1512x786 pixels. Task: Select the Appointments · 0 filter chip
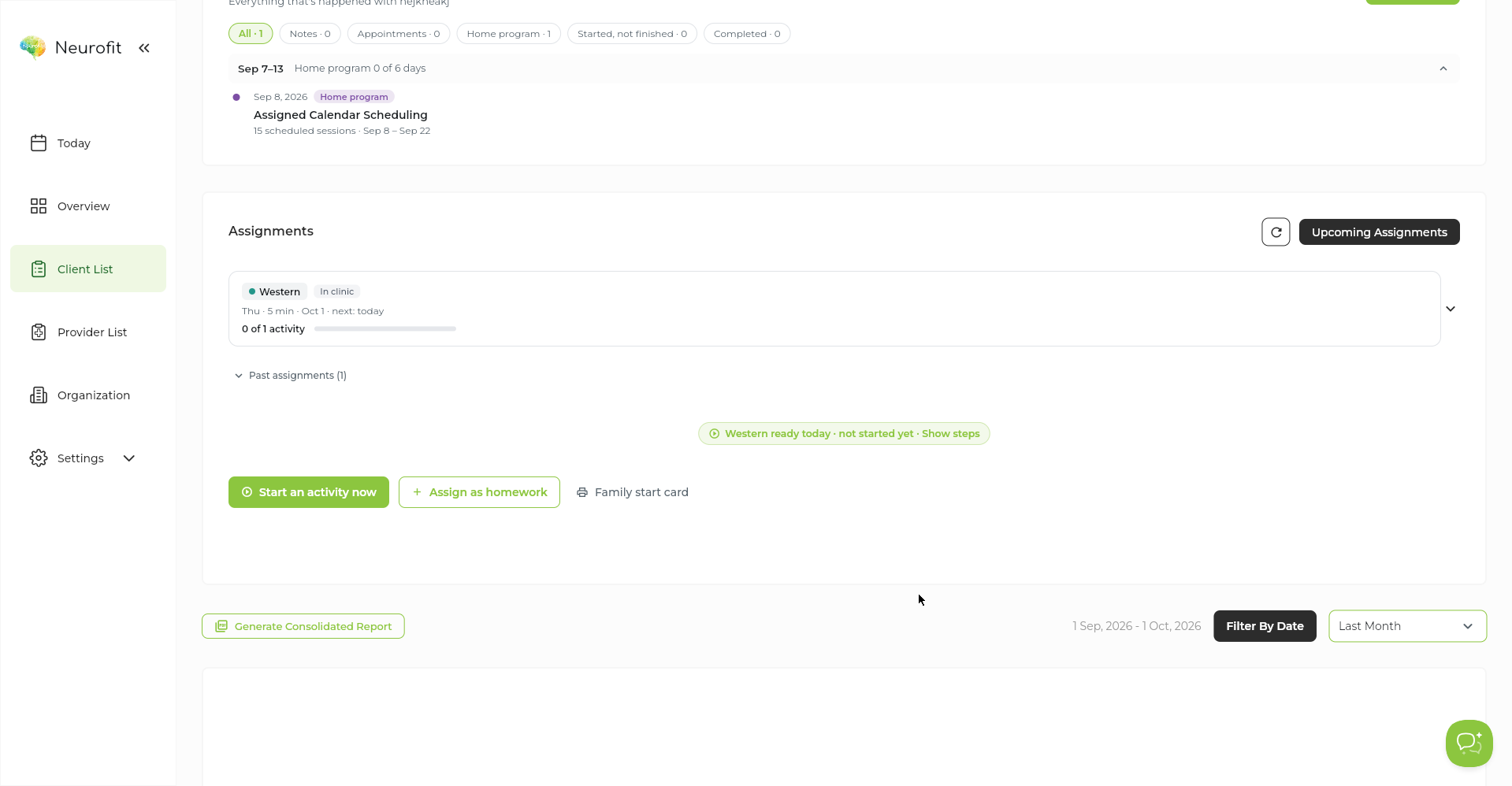[399, 34]
